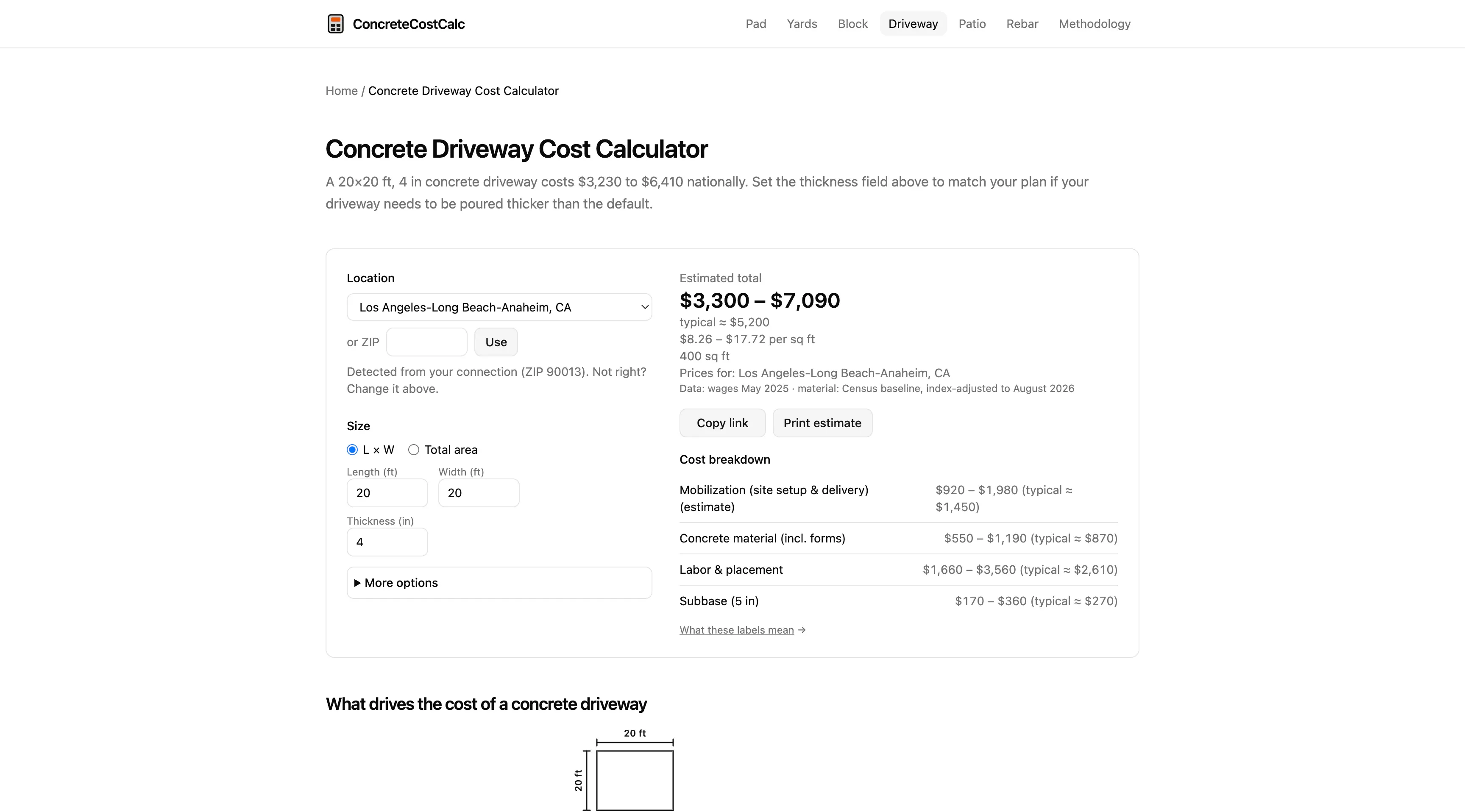Screen dimensions: 1465x812
Task: Click the Mobilization (site setup & delivery) label
Action: (x=774, y=499)
